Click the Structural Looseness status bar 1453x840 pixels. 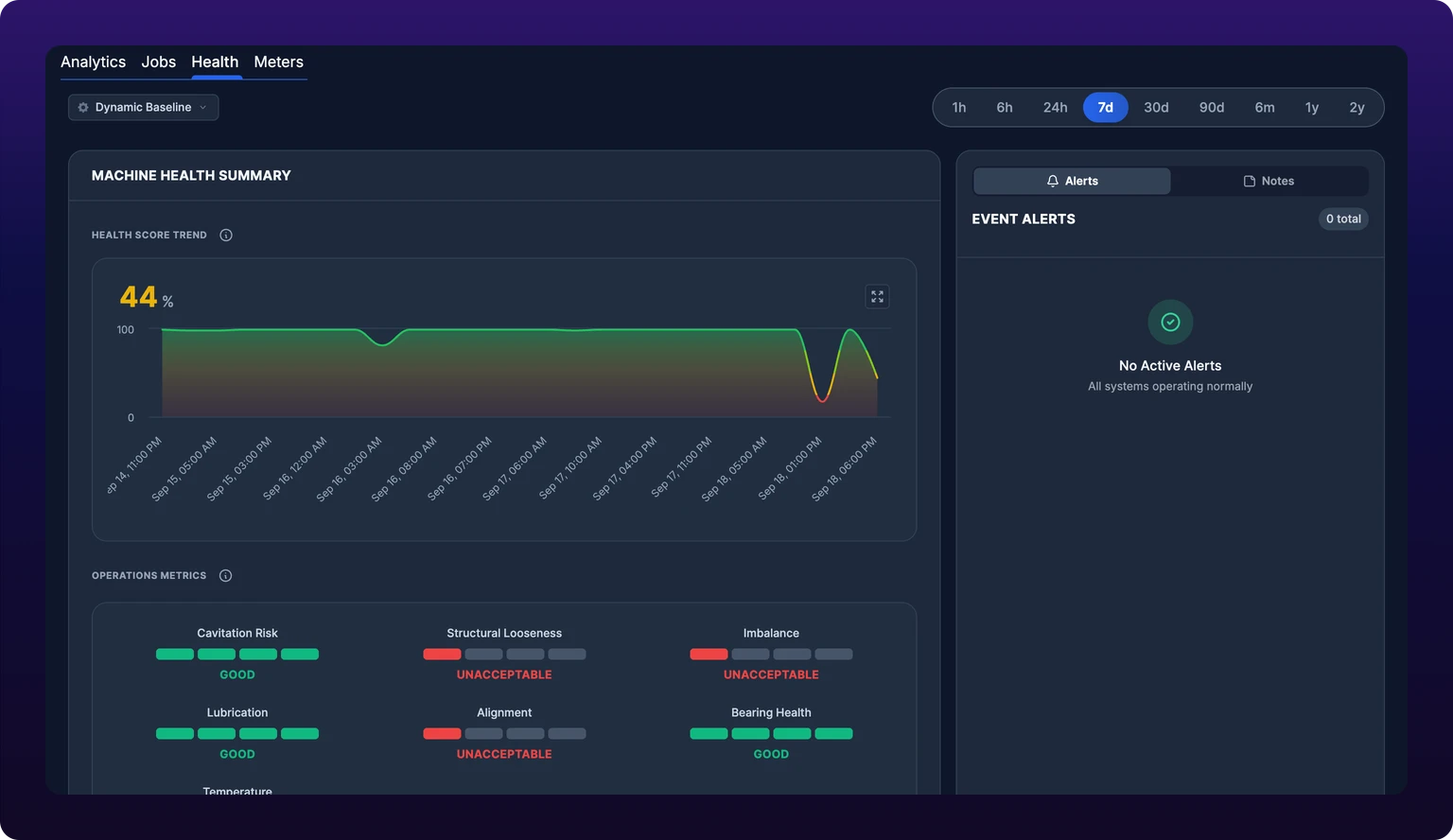pyautogui.click(x=504, y=654)
